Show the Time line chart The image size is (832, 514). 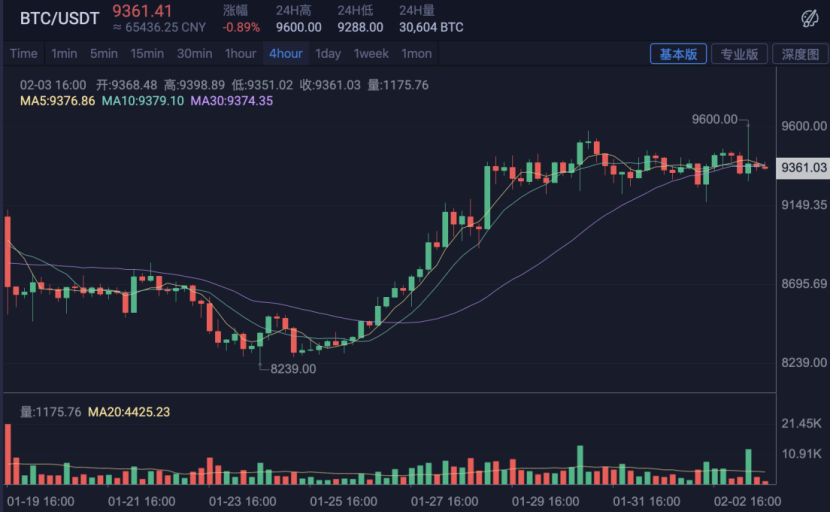pos(23,54)
